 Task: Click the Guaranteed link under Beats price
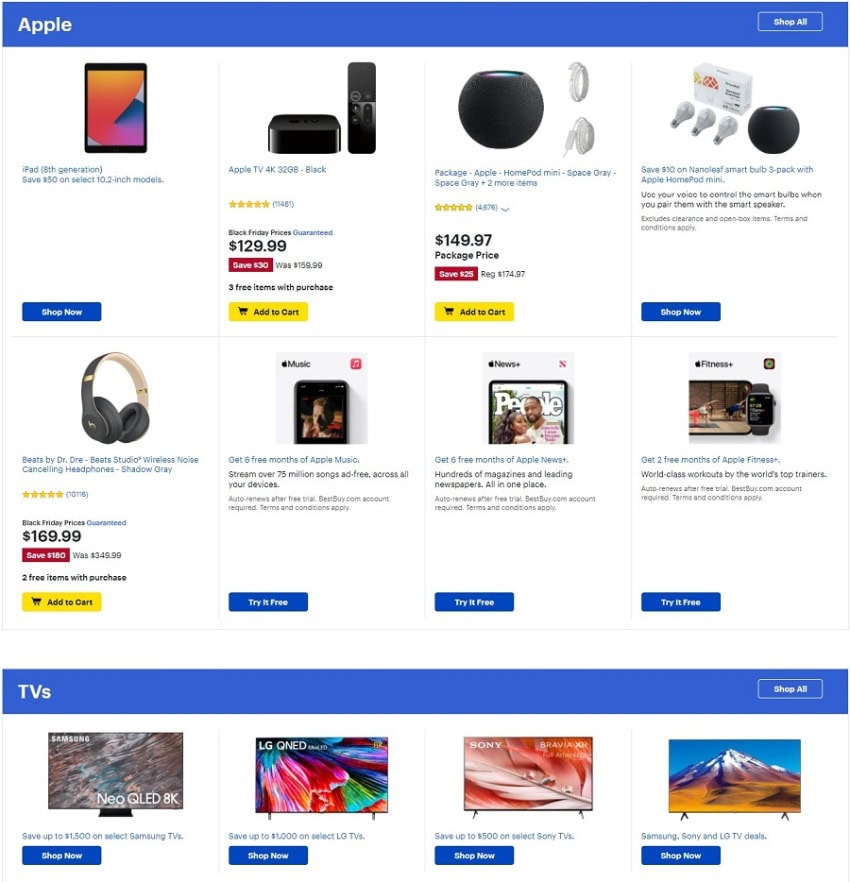106,523
